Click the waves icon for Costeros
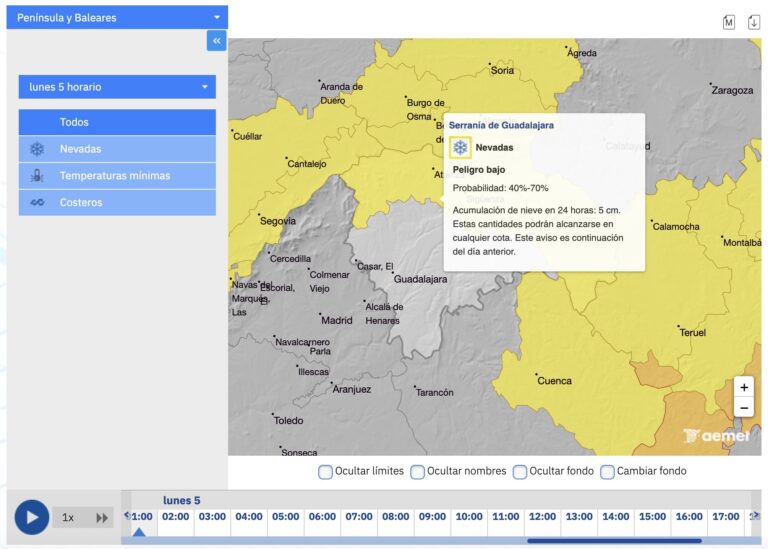This screenshot has height=549, width=768. [x=37, y=203]
